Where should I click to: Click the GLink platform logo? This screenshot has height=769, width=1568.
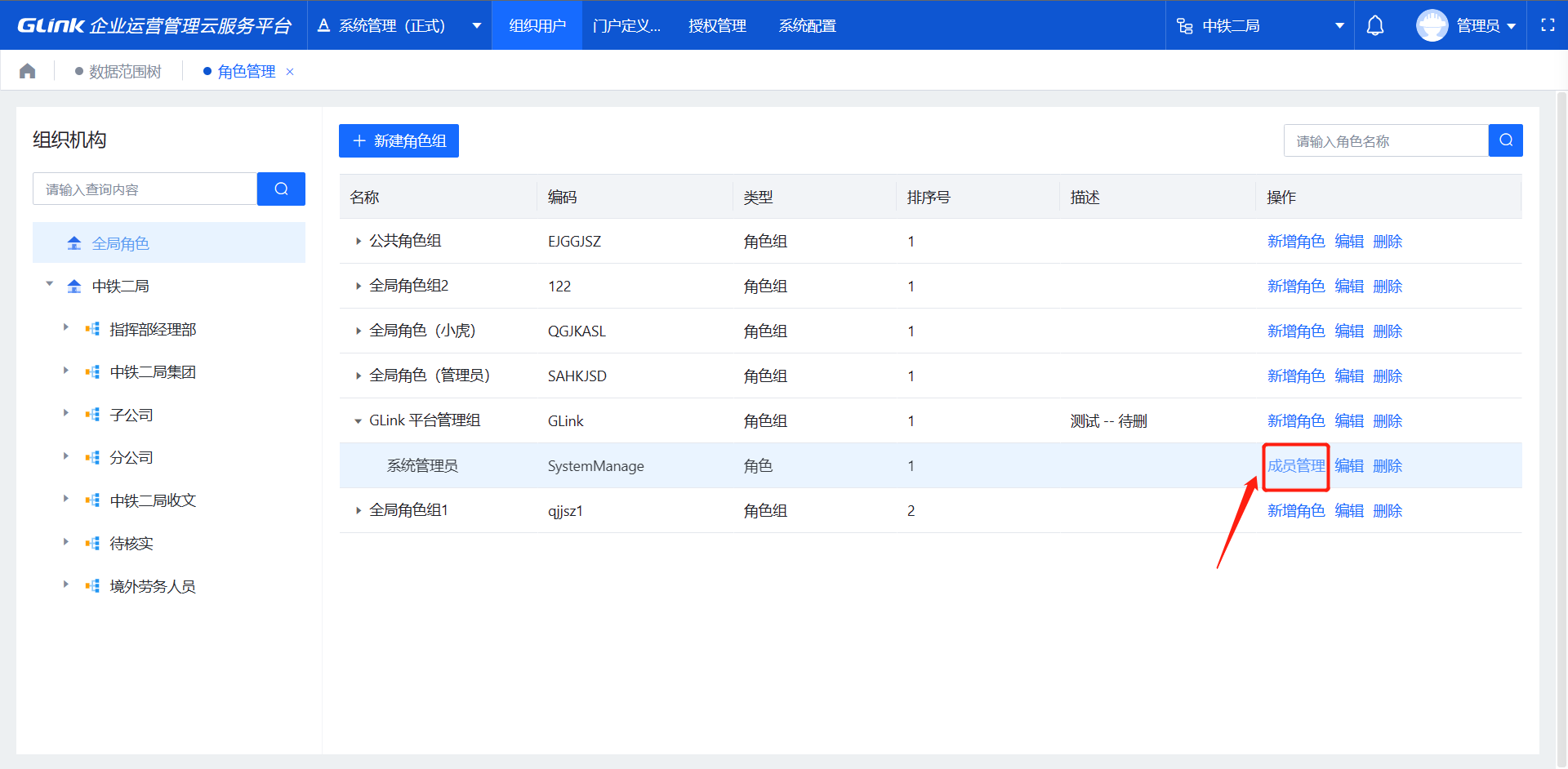click(x=154, y=25)
